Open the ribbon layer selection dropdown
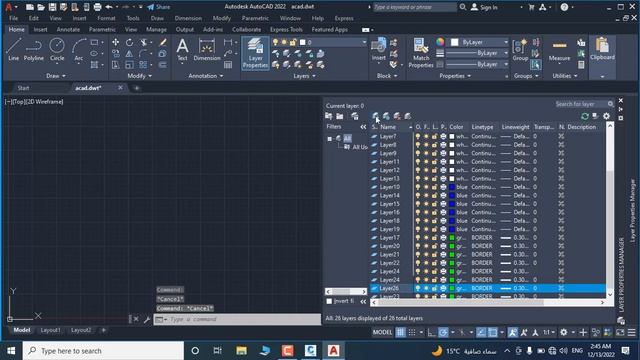 [364, 42]
